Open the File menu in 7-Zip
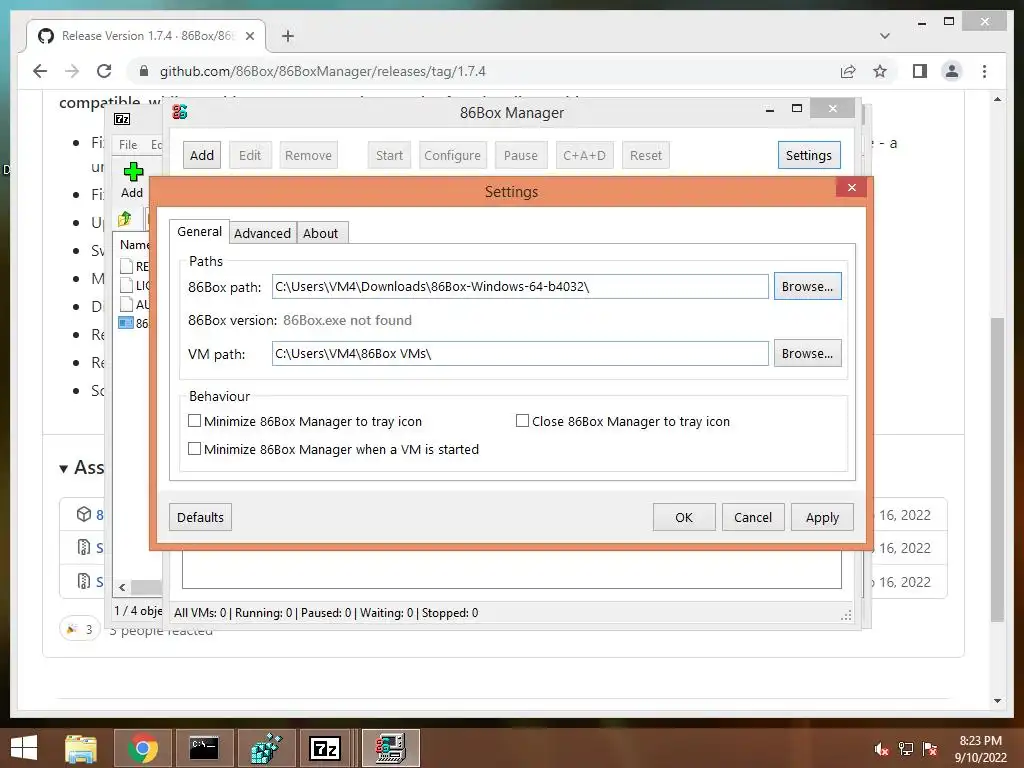Screen dimensions: 1024x768 click(128, 144)
